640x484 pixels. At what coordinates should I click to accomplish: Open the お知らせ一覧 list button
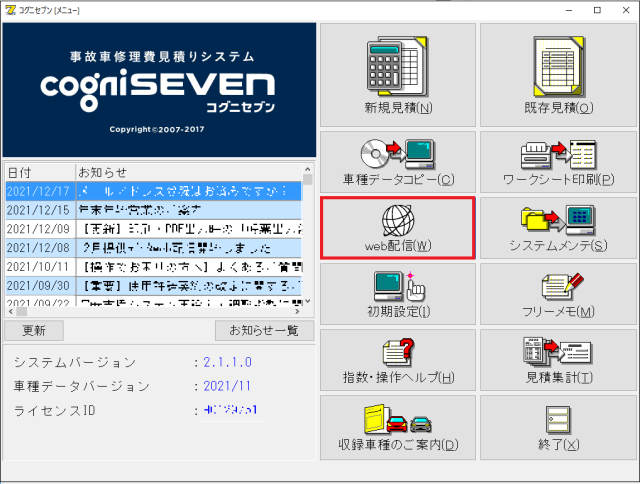pos(264,330)
